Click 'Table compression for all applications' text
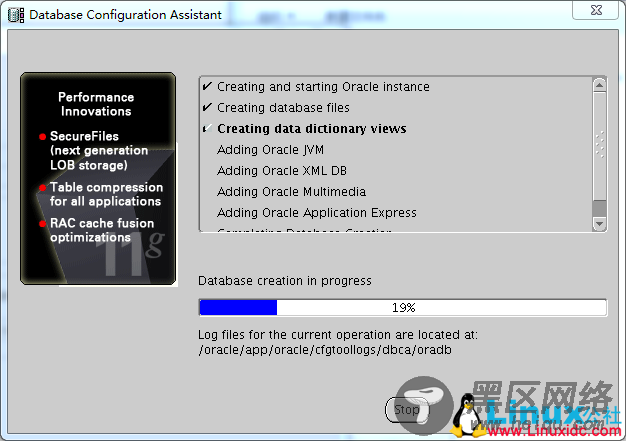The height and width of the screenshot is (441, 626). (106, 194)
